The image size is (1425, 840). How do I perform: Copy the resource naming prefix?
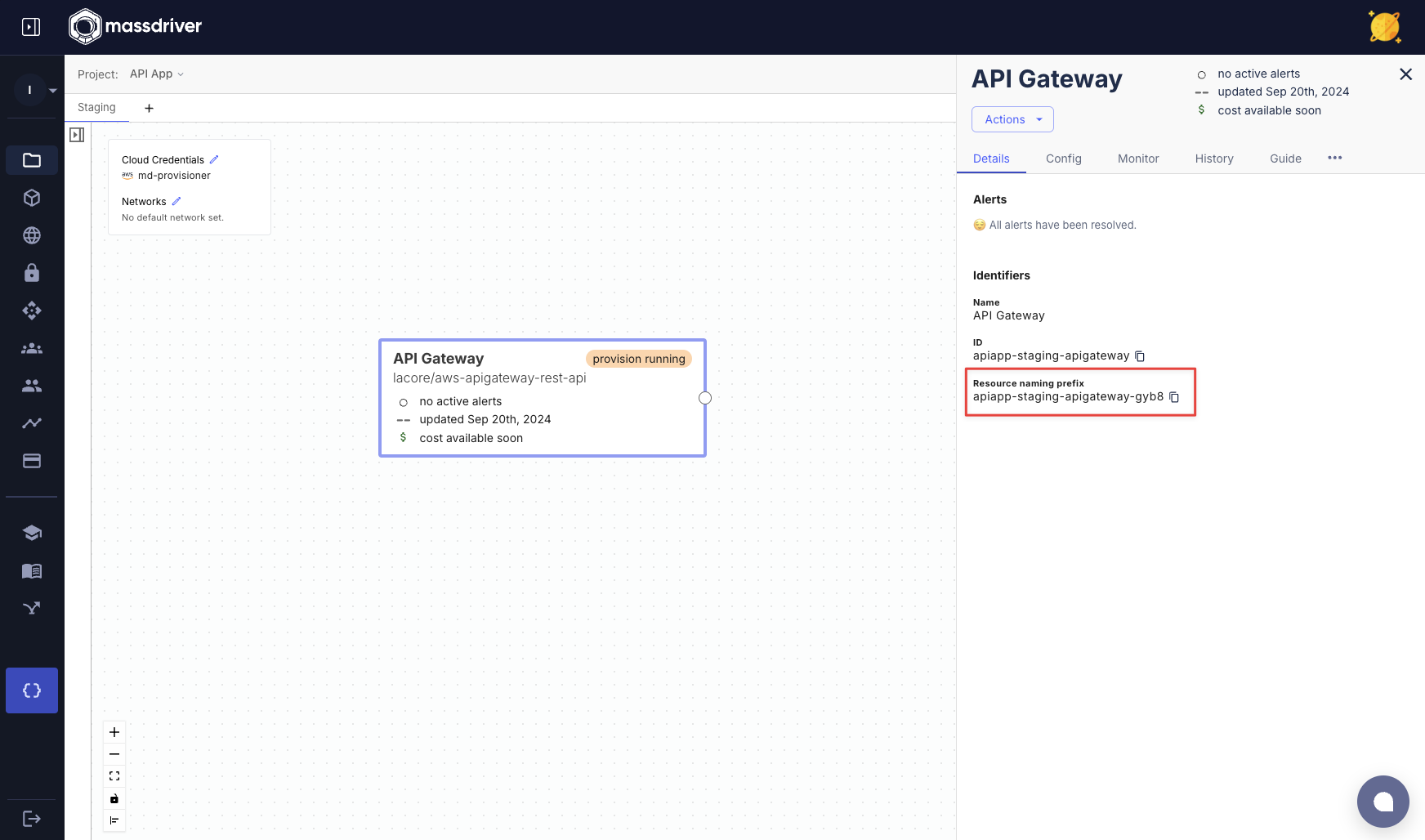[x=1174, y=397]
